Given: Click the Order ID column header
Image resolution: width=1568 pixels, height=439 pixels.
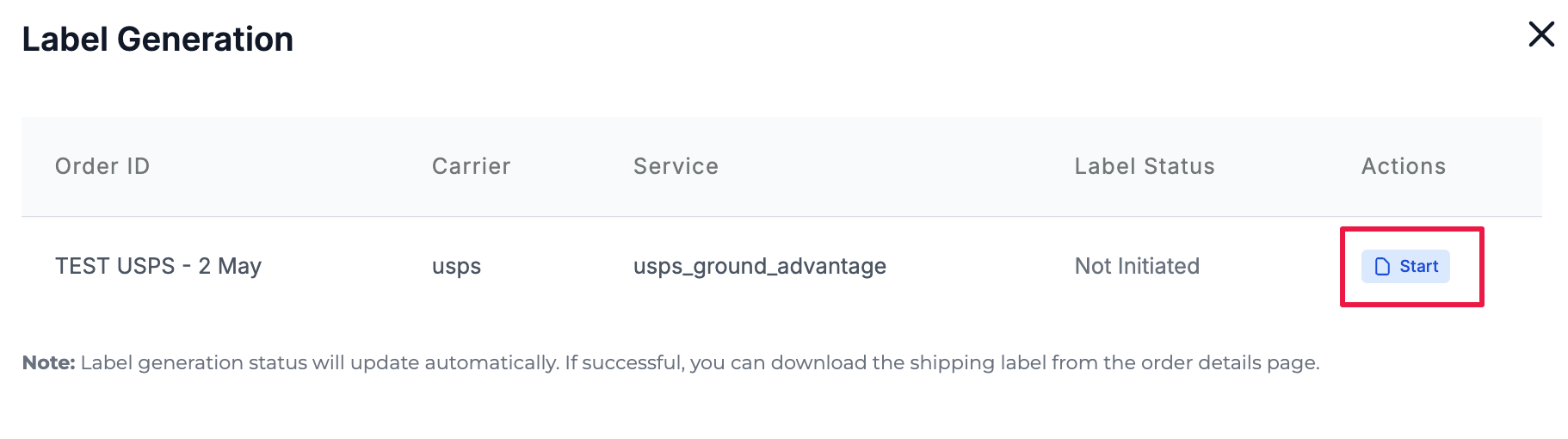Looking at the screenshot, I should 102,166.
